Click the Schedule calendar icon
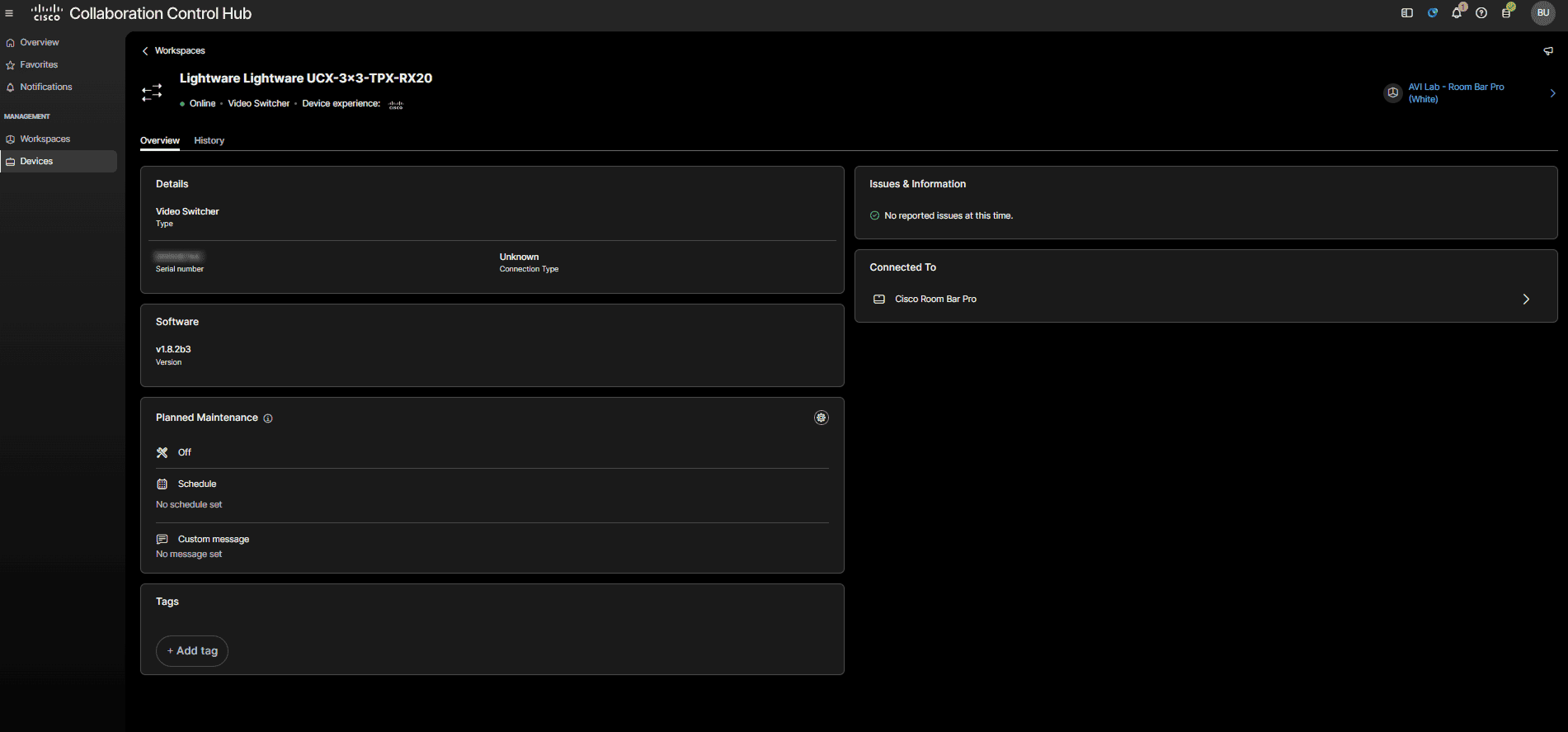Screen dimensions: 1568x732 pos(162,484)
